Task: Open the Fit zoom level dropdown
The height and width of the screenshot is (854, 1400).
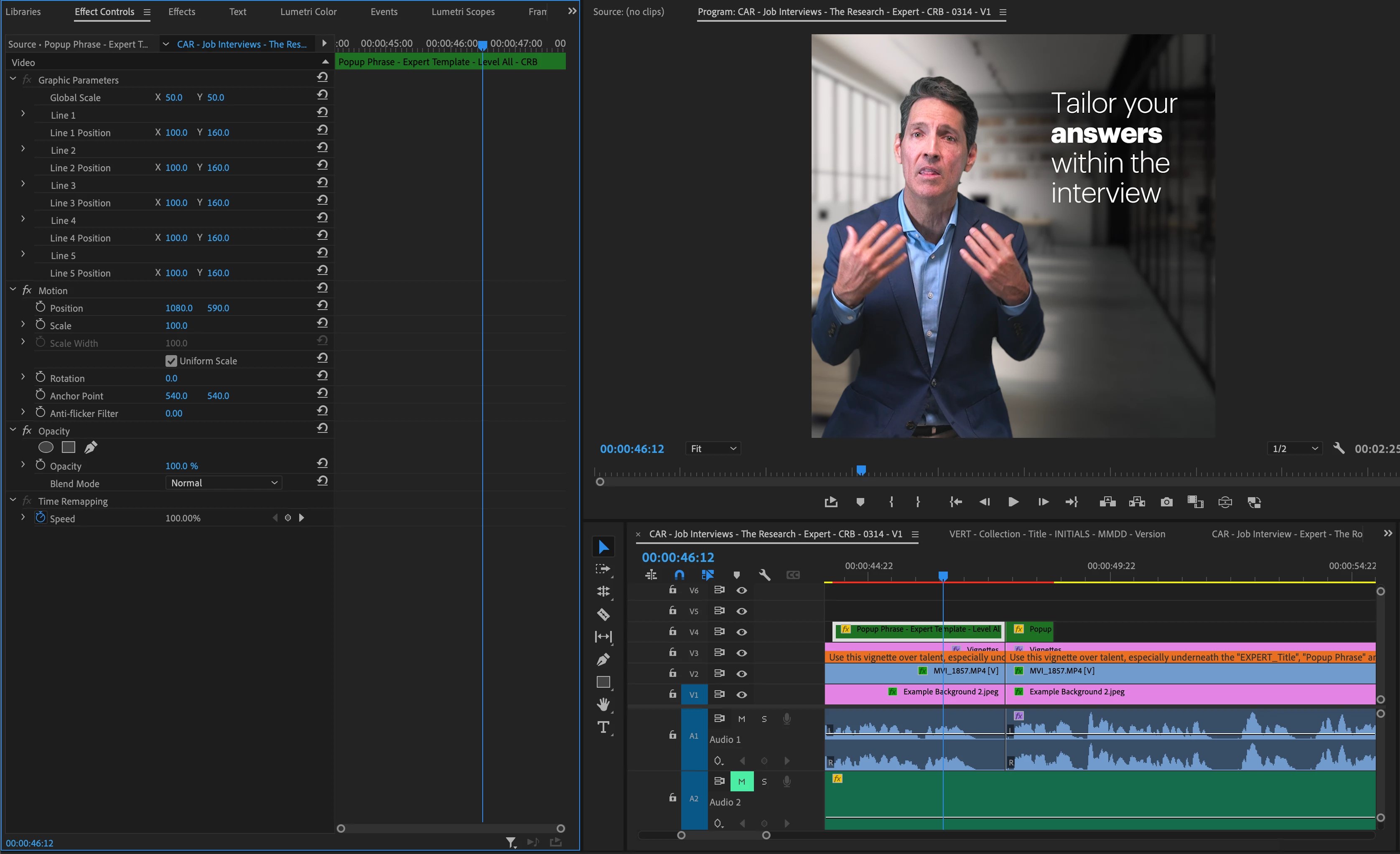Action: (713, 448)
